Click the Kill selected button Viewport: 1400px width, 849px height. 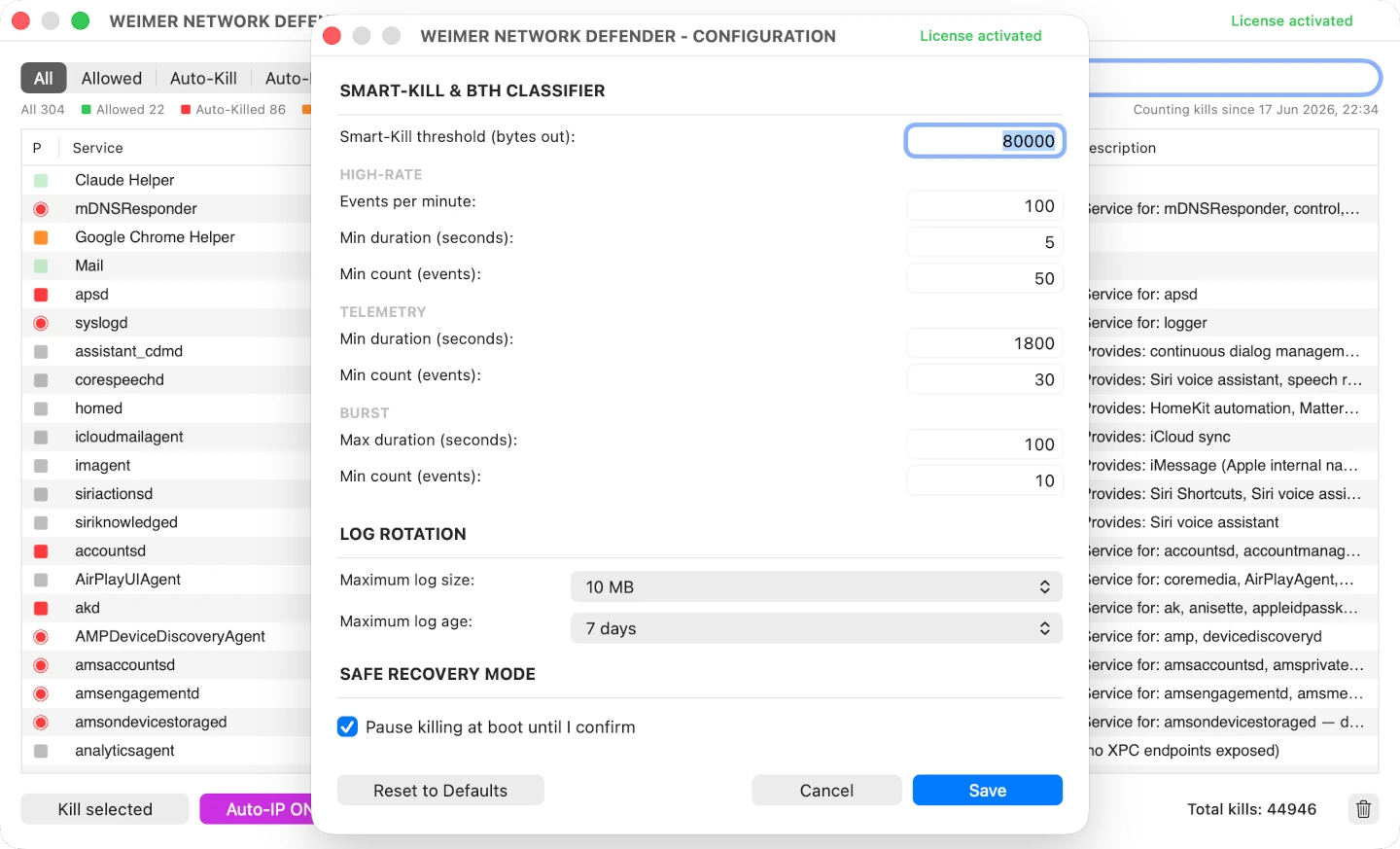pyautogui.click(x=105, y=809)
